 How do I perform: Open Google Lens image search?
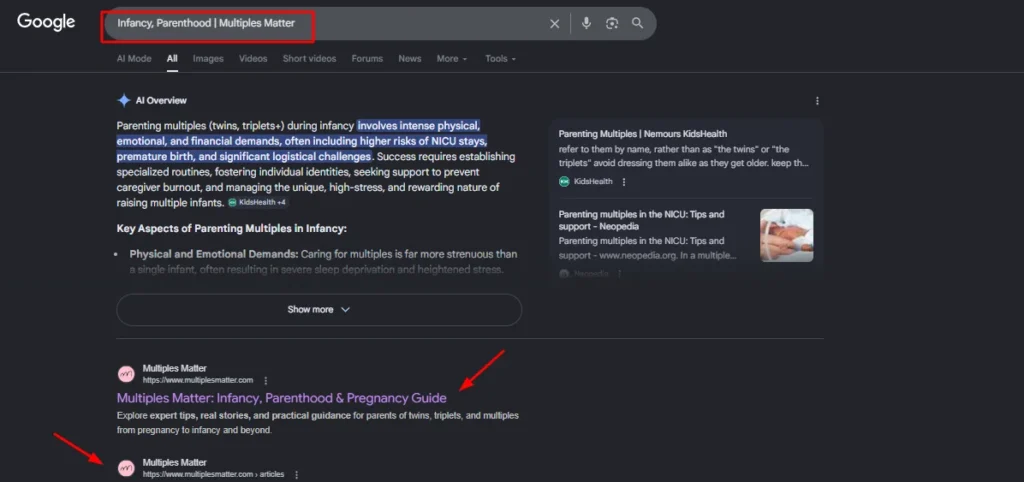click(612, 23)
